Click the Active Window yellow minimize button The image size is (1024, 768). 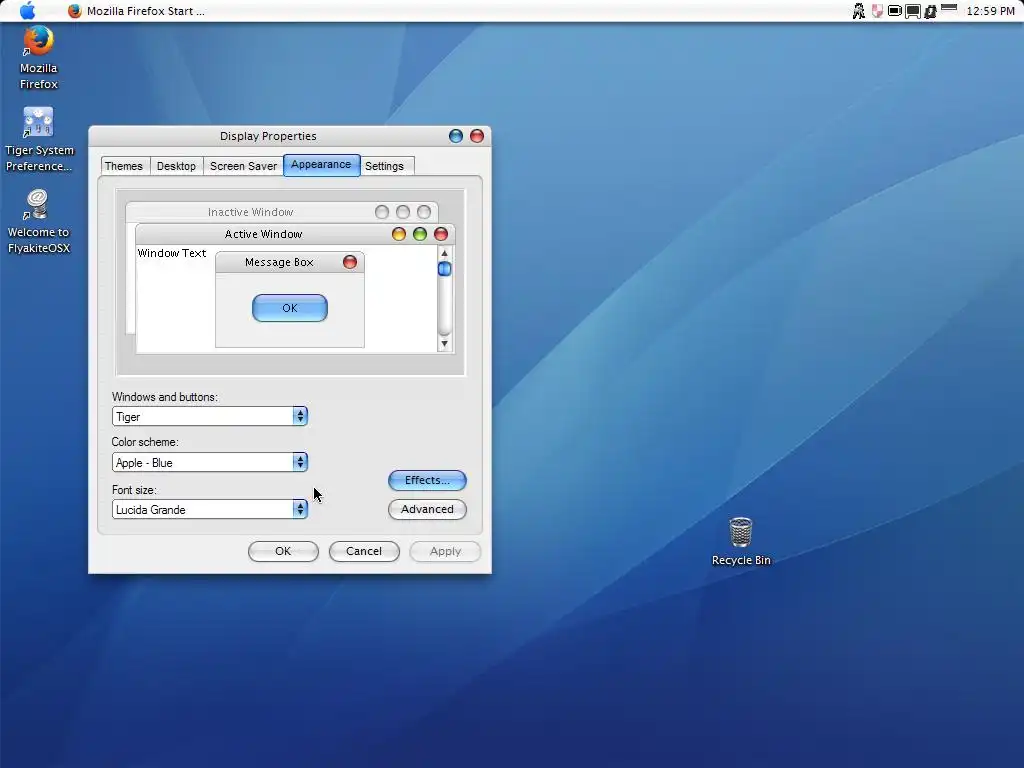coord(398,234)
